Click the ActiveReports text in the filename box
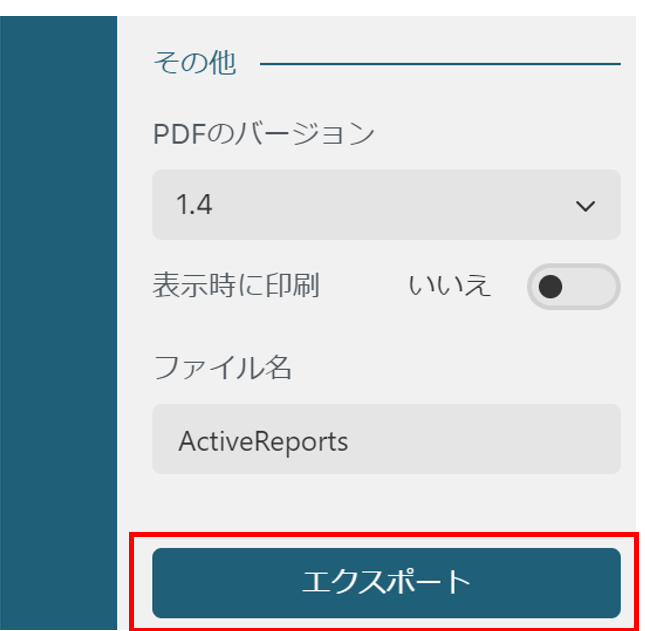645x631 pixels. point(263,441)
